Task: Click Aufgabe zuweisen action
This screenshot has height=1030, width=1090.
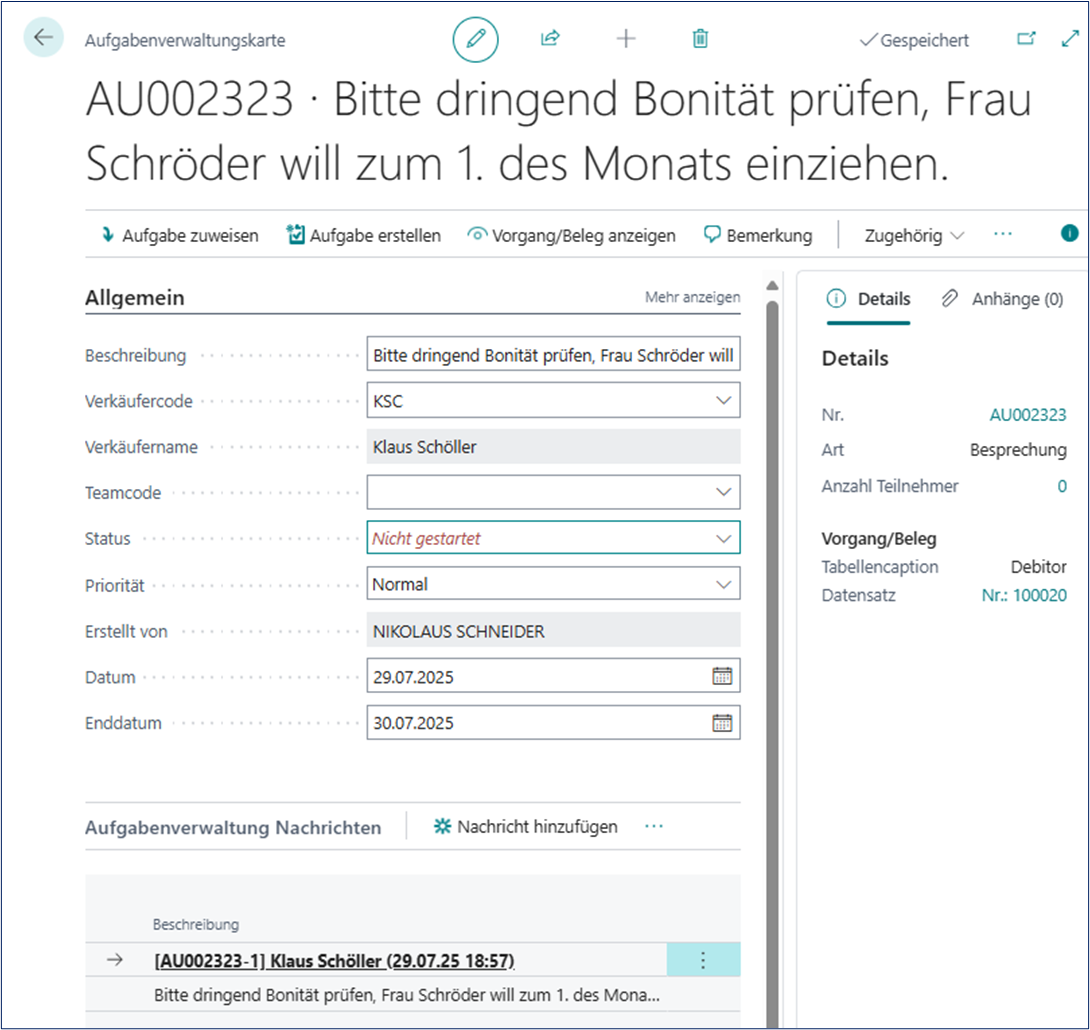Action: pyautogui.click(x=179, y=236)
